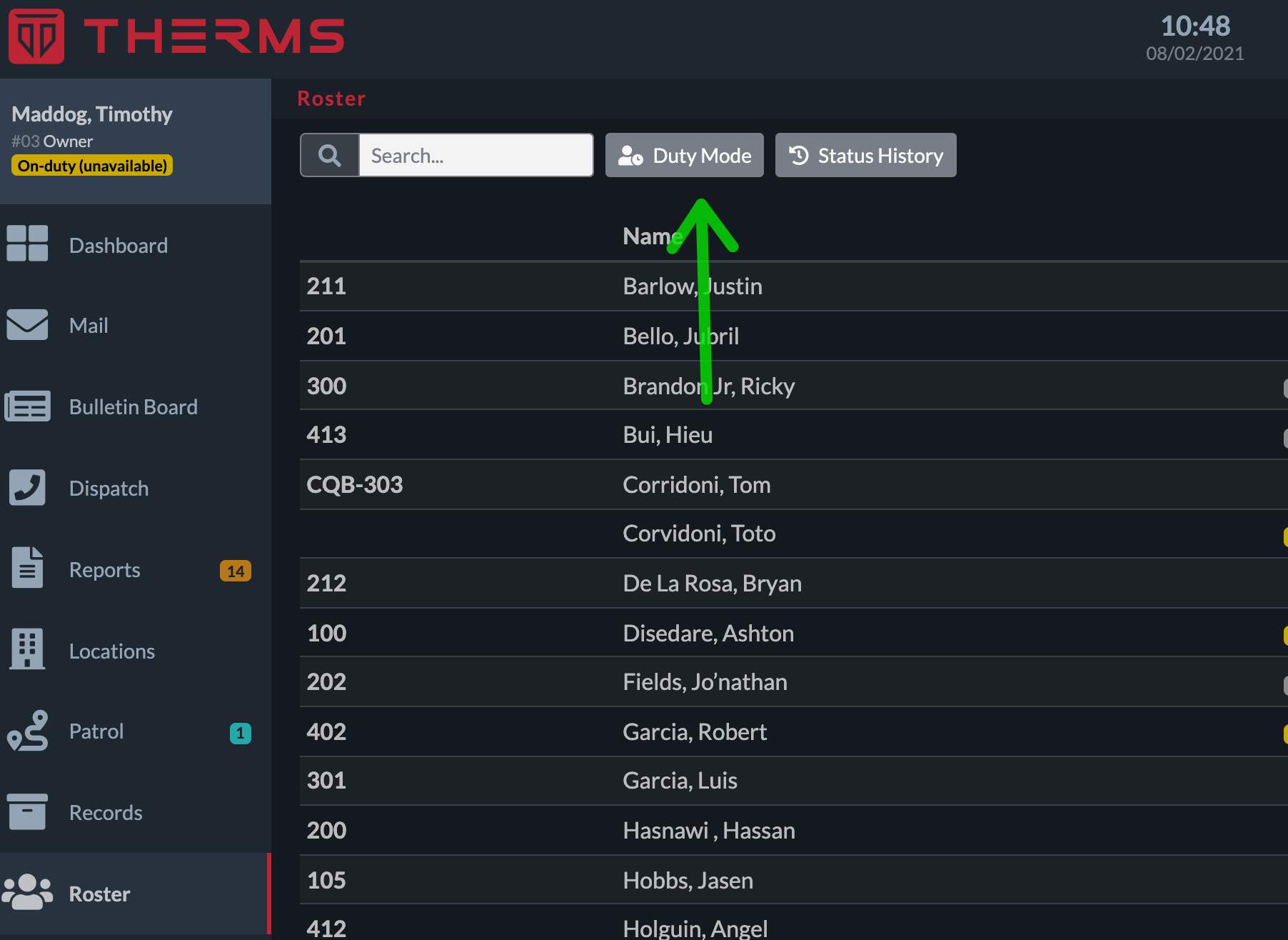This screenshot has width=1288, height=940.
Task: Open the Roster menu item
Action: [99, 894]
